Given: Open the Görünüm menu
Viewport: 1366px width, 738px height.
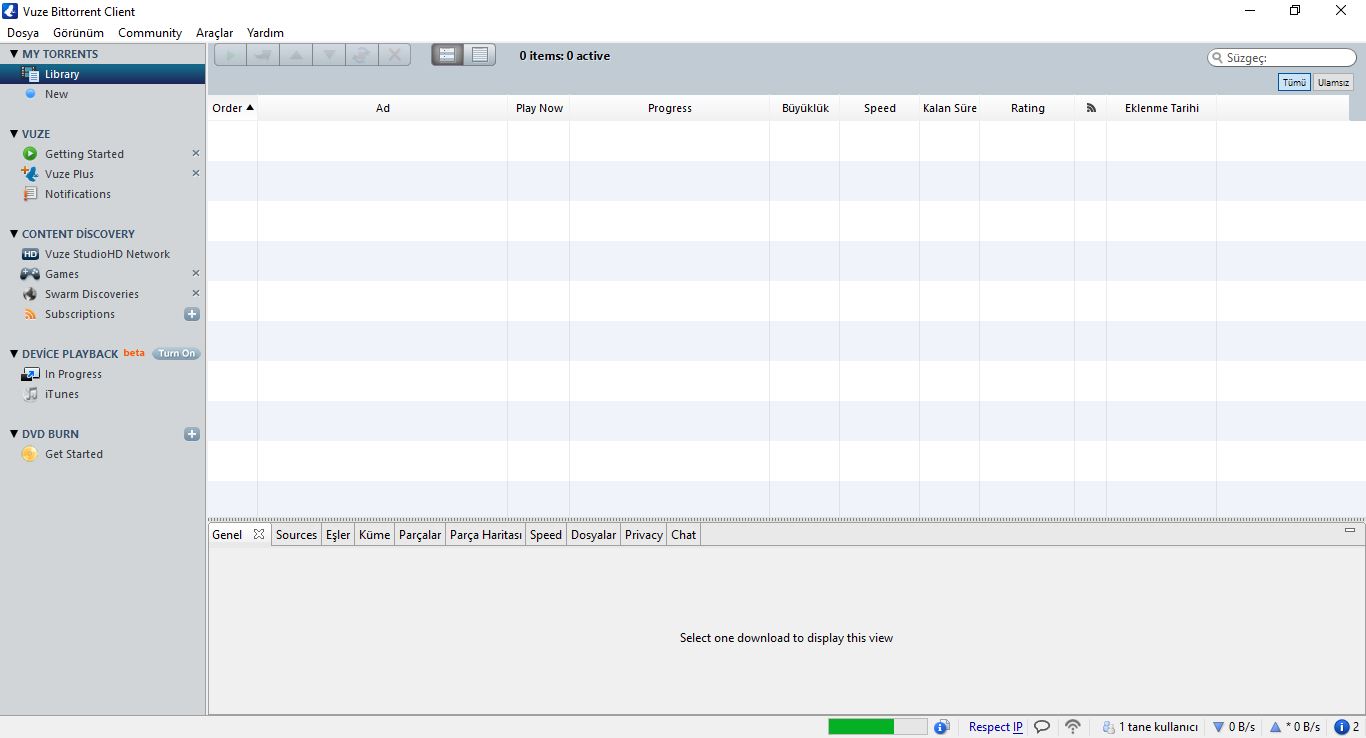Looking at the screenshot, I should (x=78, y=33).
